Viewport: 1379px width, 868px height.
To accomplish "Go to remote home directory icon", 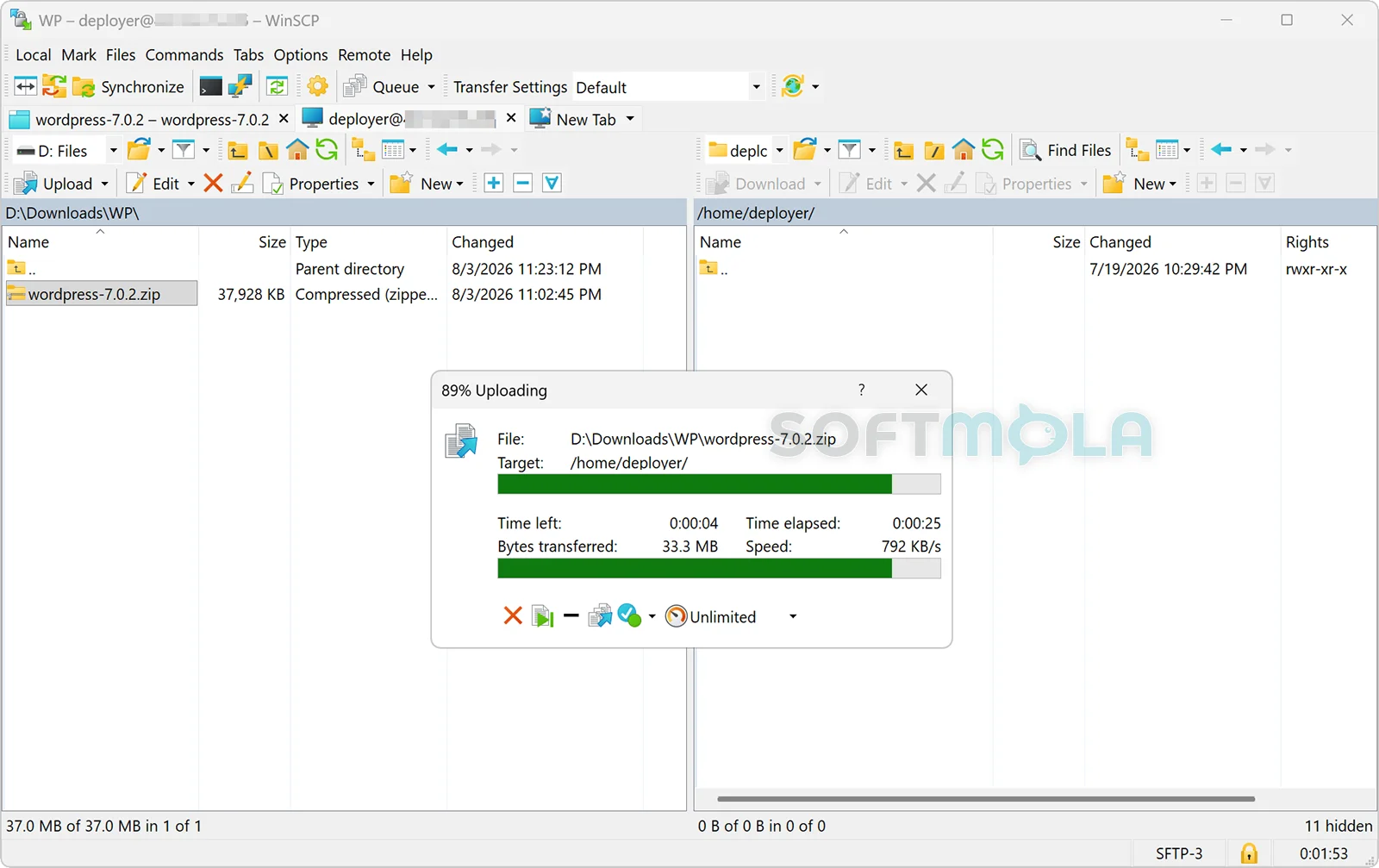I will point(964,150).
